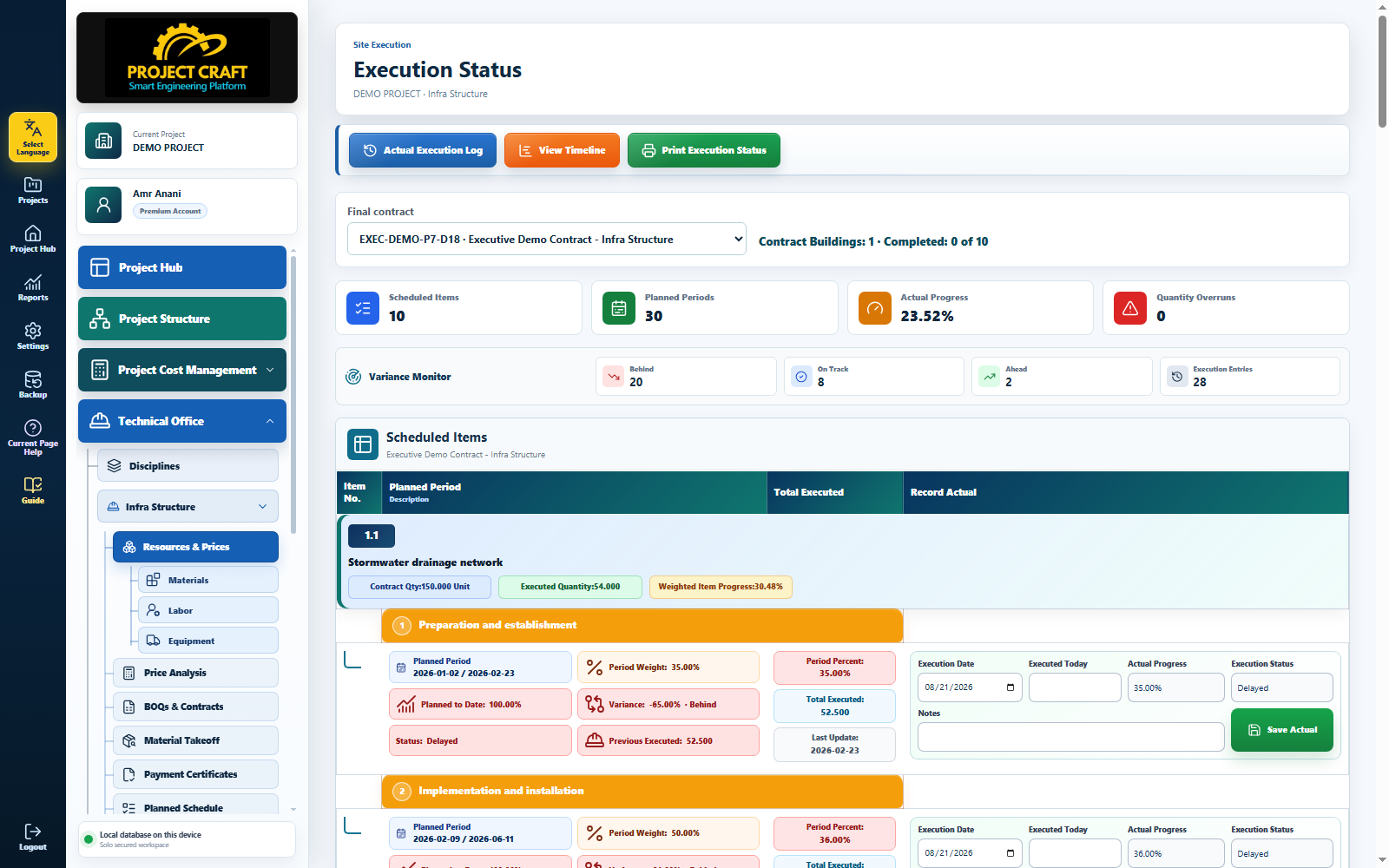
Task: Click the Variance Monitor target icon
Action: tap(353, 377)
